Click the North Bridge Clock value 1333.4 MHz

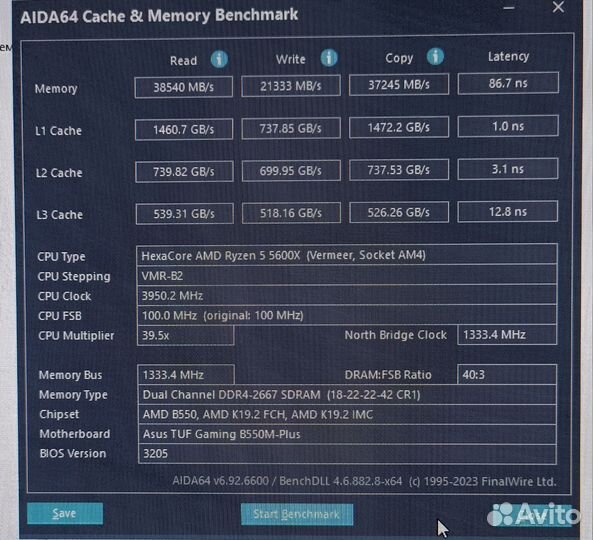[507, 335]
